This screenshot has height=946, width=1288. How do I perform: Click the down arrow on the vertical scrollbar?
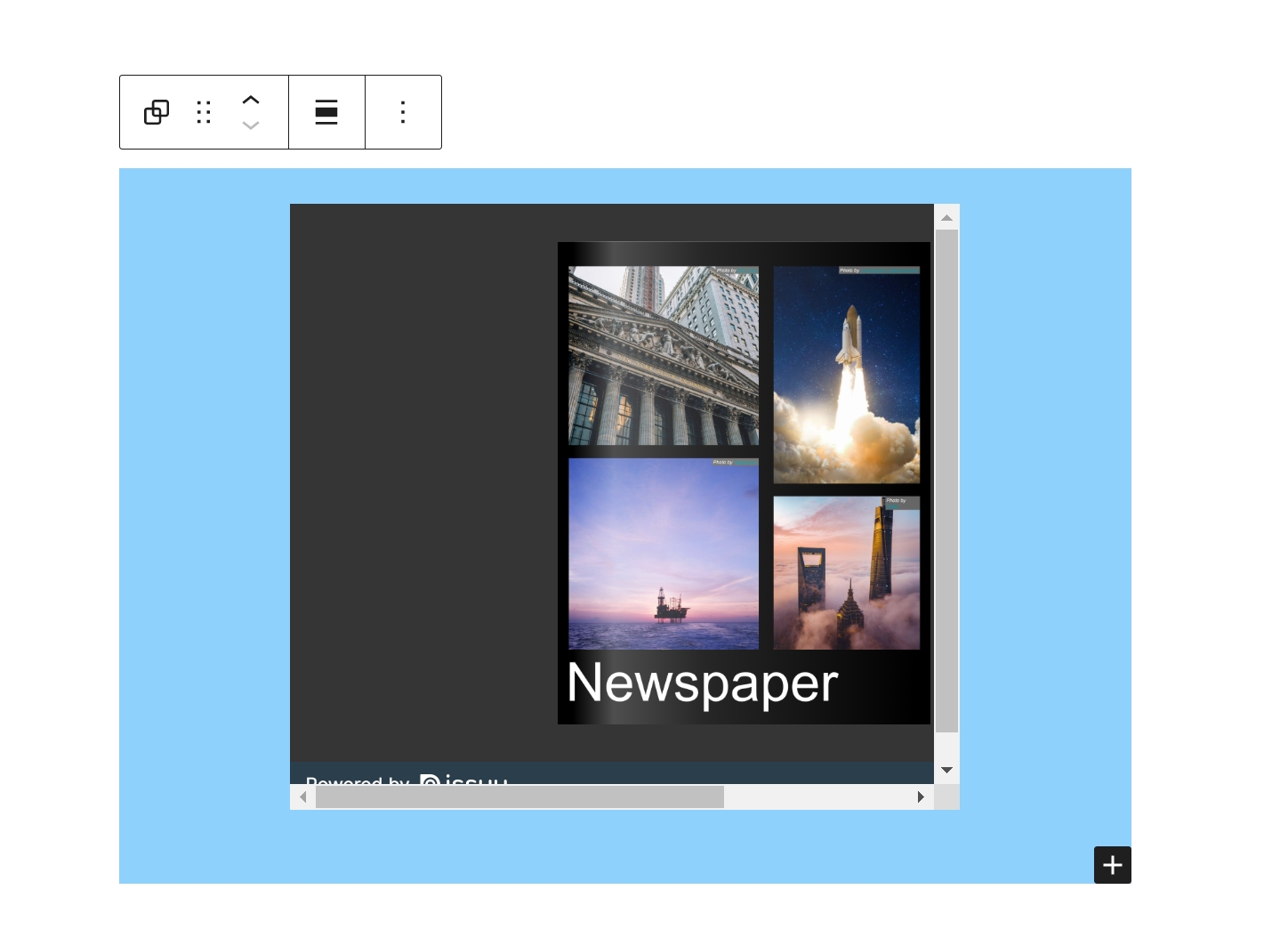(x=946, y=769)
